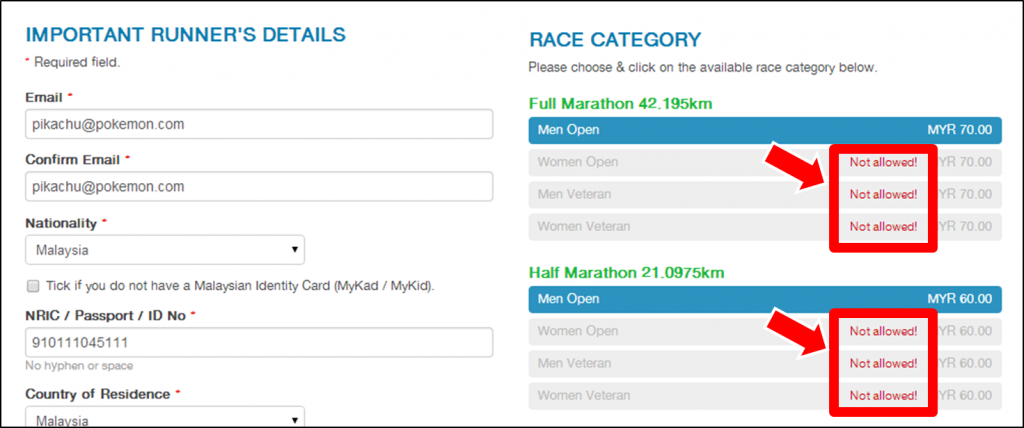Click the 'Full Marathon 42.195km' heading
The height and width of the screenshot is (428, 1024).
click(620, 103)
